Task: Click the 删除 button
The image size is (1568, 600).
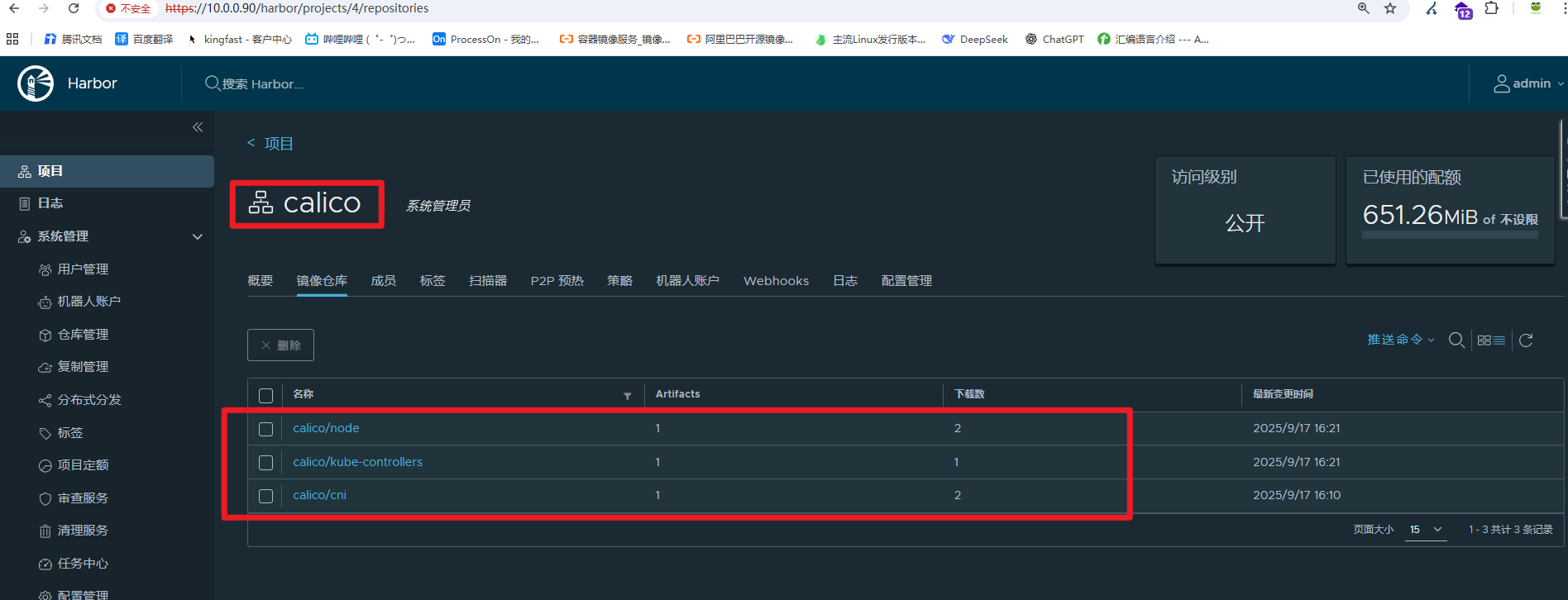Action: [280, 345]
